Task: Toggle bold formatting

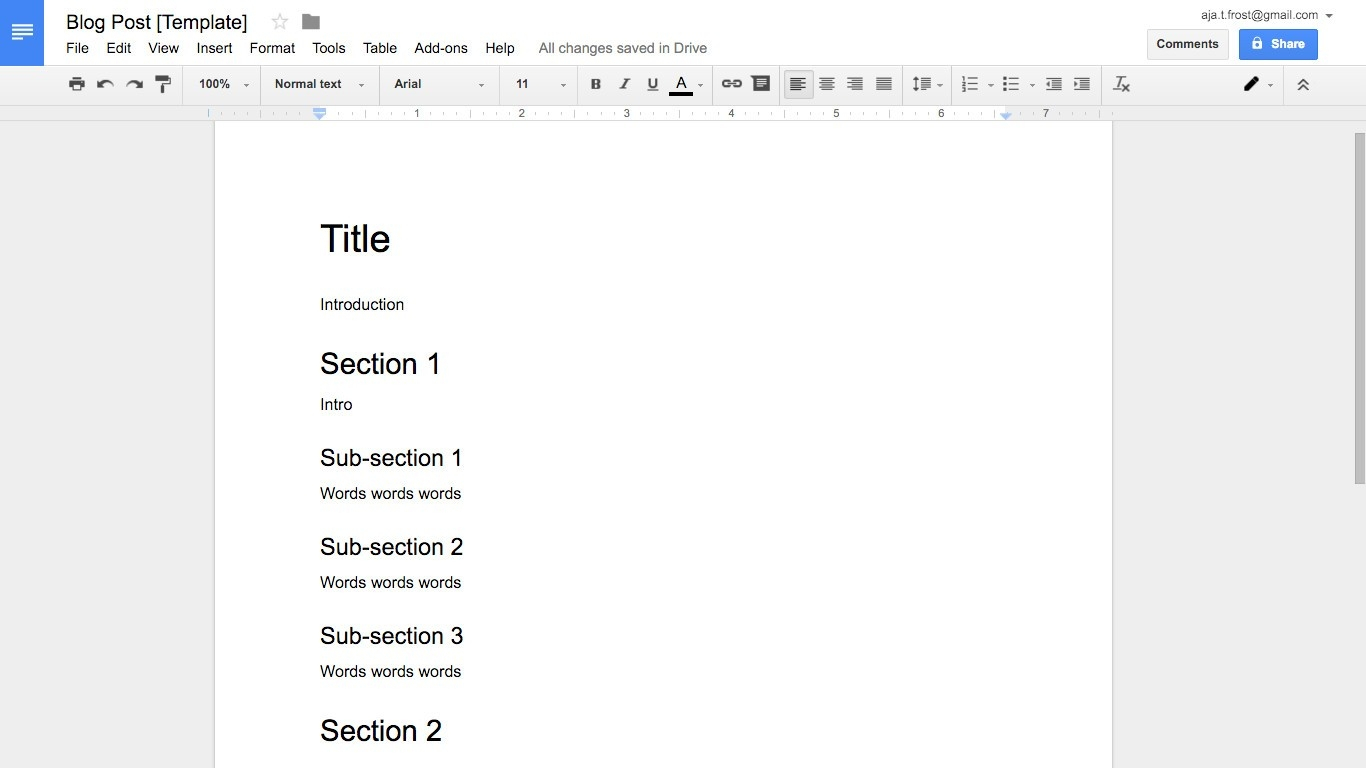Action: click(x=596, y=84)
